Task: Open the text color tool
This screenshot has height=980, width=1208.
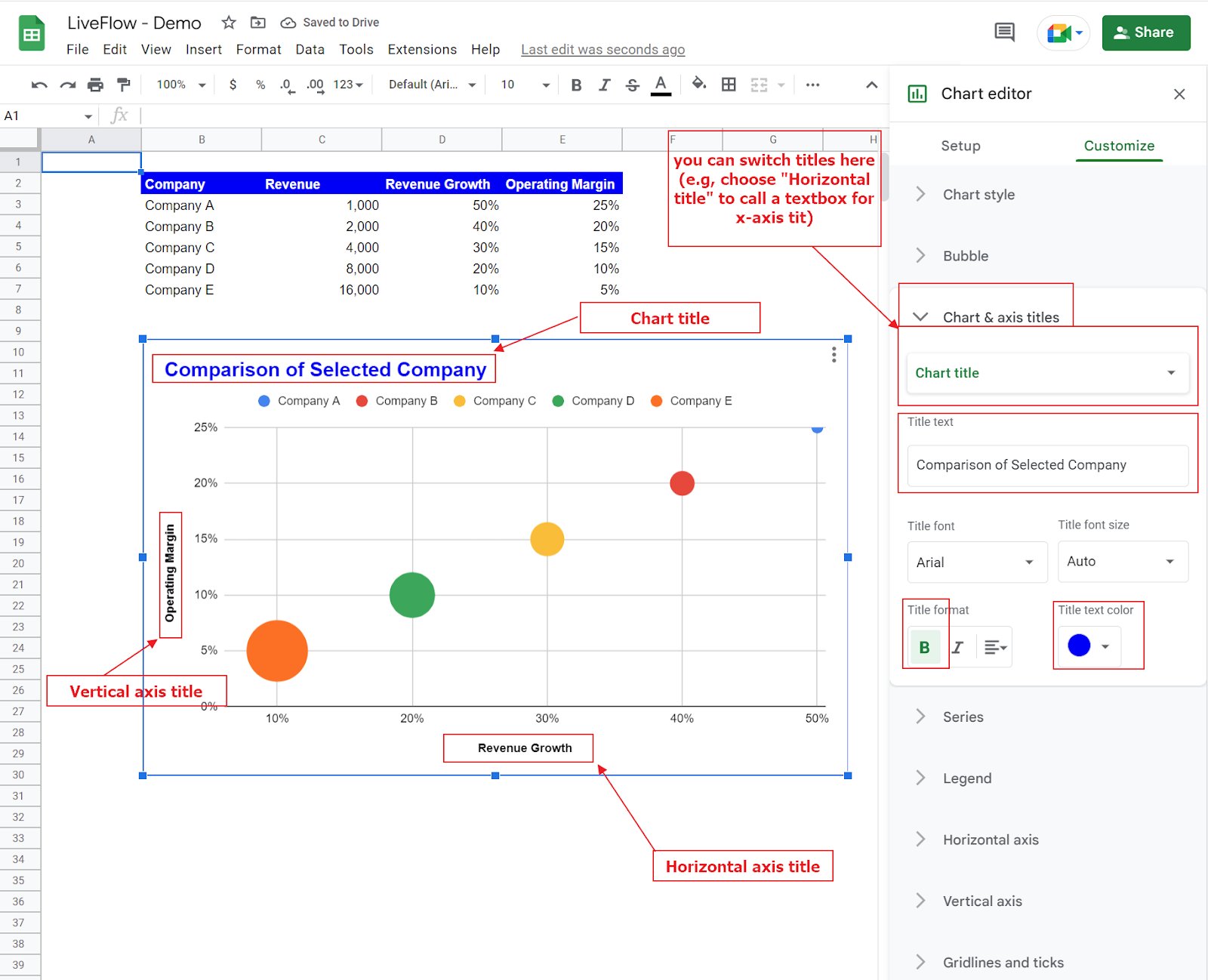Action: click(661, 85)
